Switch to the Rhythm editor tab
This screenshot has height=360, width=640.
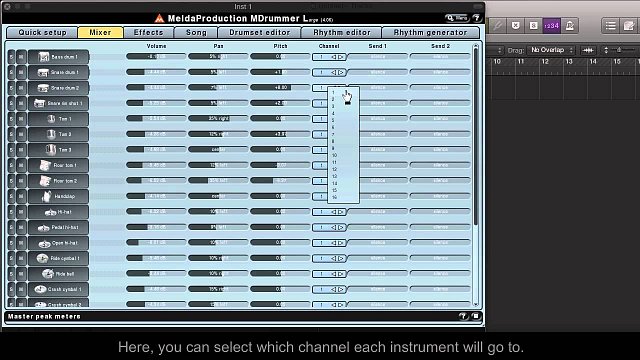pyautogui.click(x=342, y=33)
